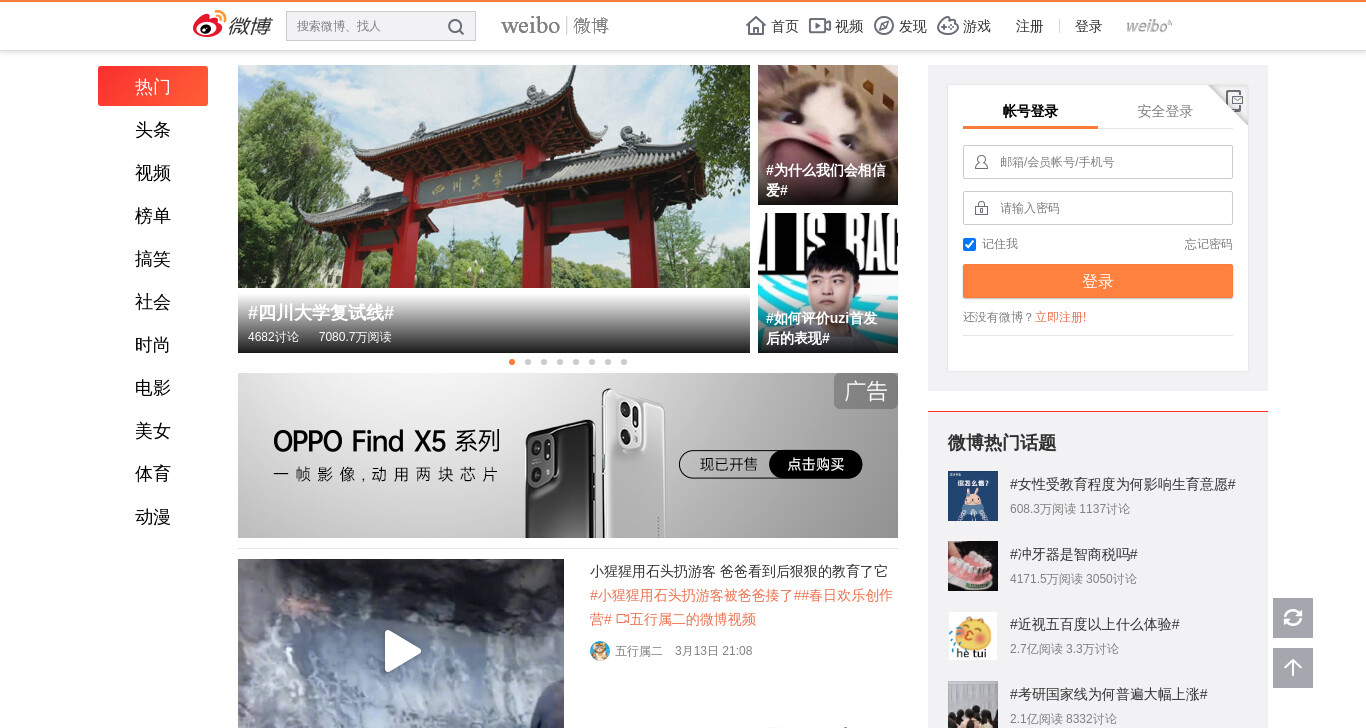Select the 安全登录 tab
Image resolution: width=1366 pixels, height=728 pixels.
[1165, 112]
